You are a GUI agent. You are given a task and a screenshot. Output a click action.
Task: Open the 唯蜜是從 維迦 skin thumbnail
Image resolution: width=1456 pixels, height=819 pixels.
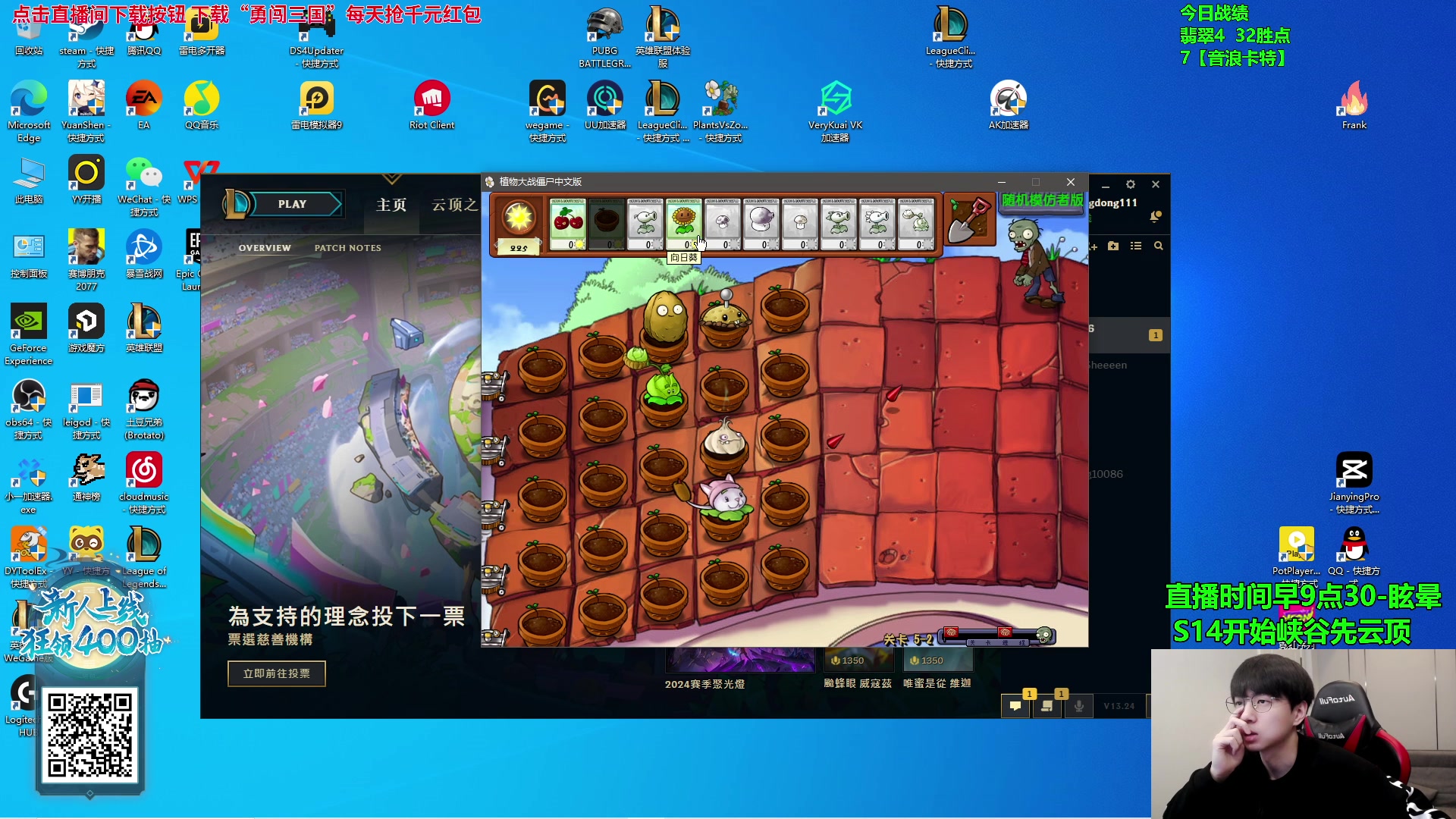click(x=937, y=661)
